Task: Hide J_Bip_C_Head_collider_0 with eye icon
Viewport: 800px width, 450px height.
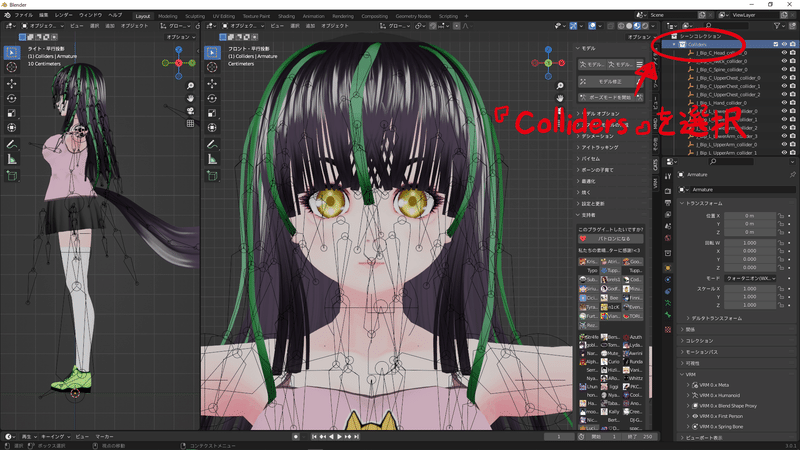Action: [784, 53]
